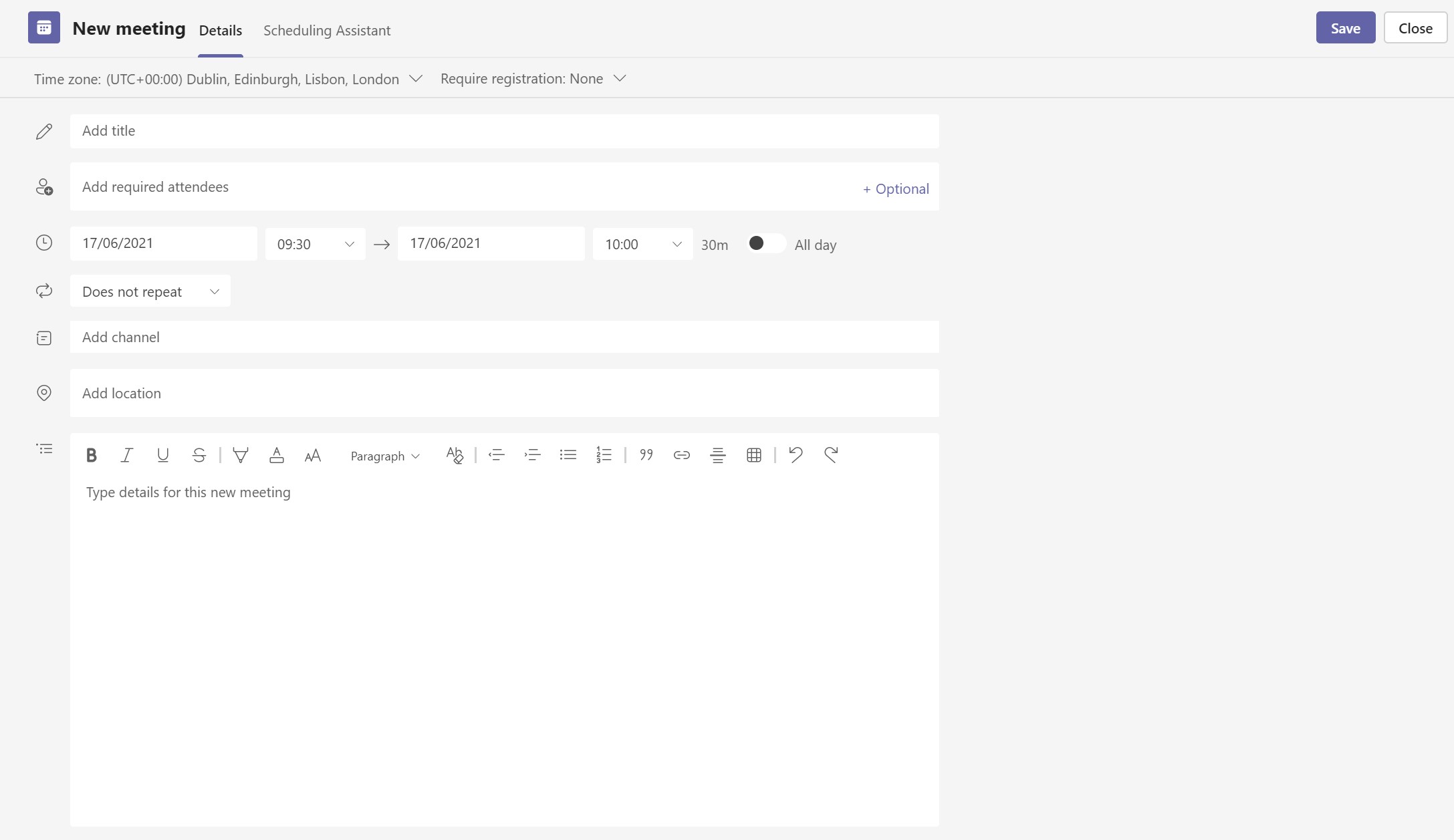Open the font size tool

point(313,456)
